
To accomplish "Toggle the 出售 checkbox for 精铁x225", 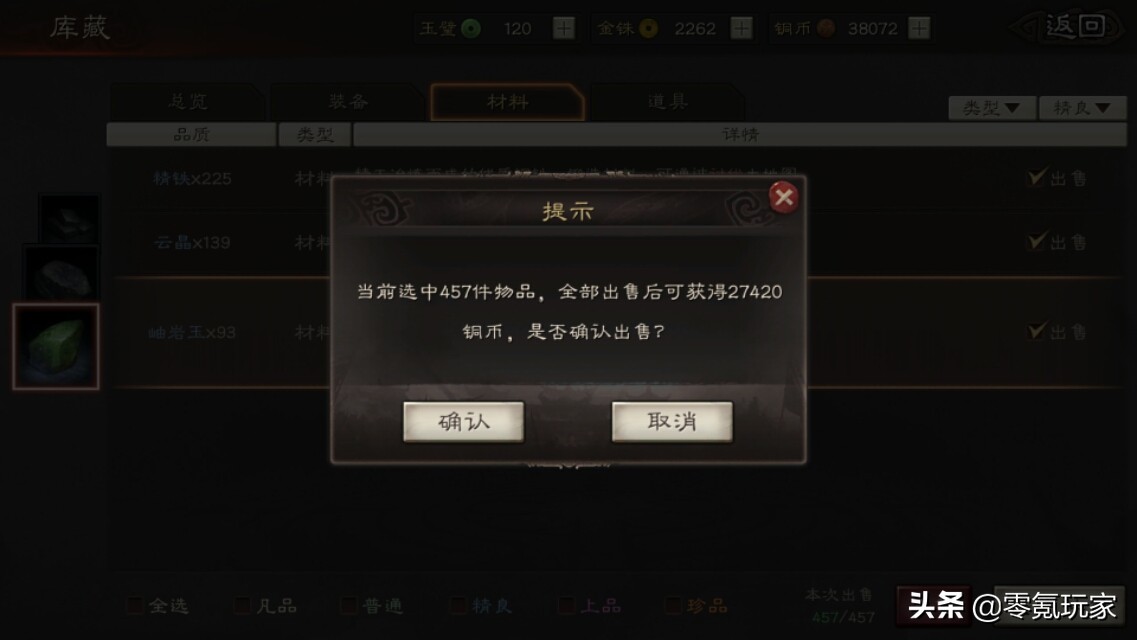I will click(1038, 177).
